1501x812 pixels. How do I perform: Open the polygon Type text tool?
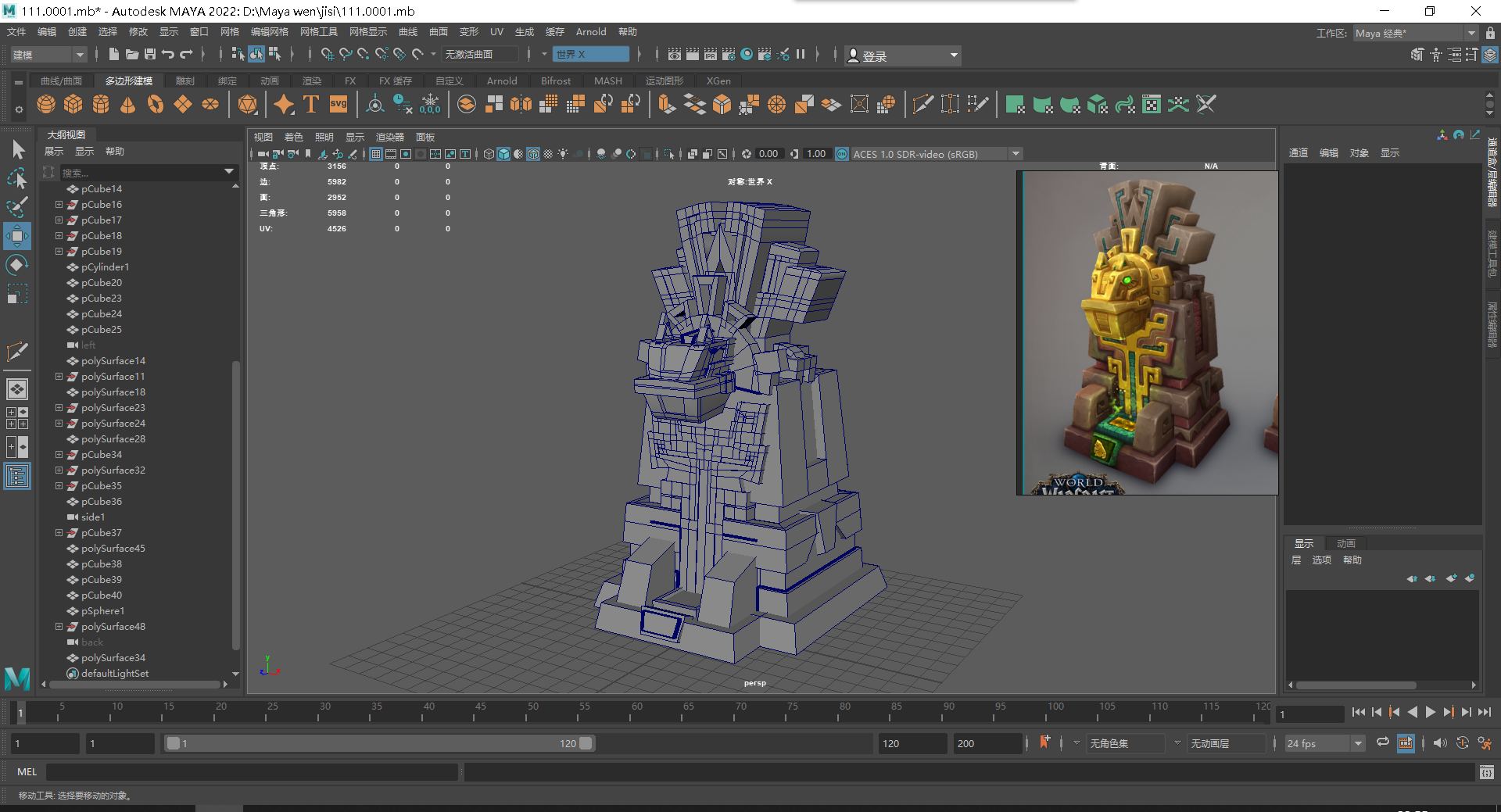click(x=311, y=104)
